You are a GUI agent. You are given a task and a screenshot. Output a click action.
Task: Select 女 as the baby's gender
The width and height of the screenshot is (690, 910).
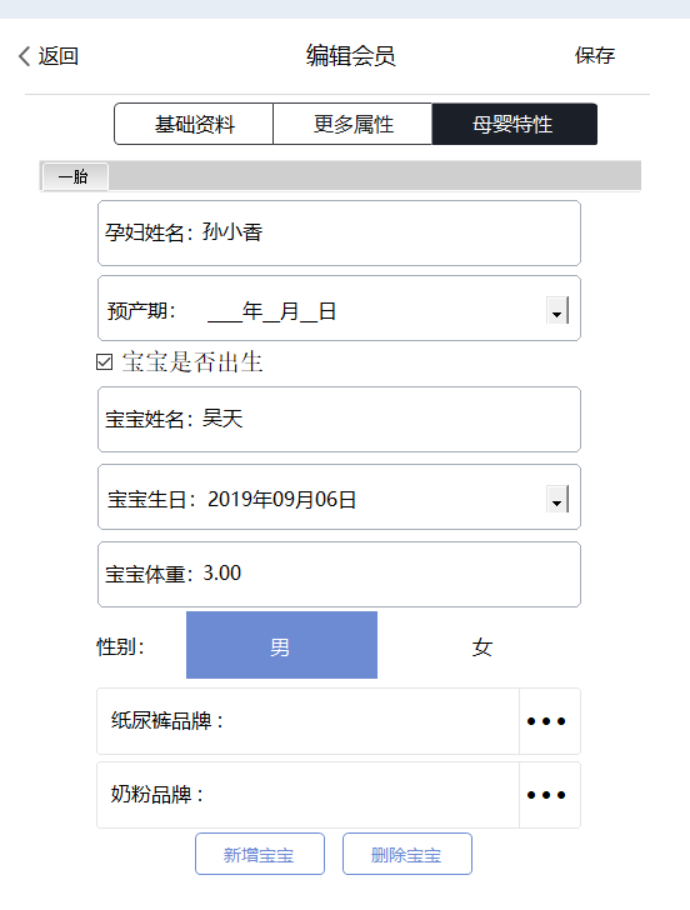tap(481, 645)
